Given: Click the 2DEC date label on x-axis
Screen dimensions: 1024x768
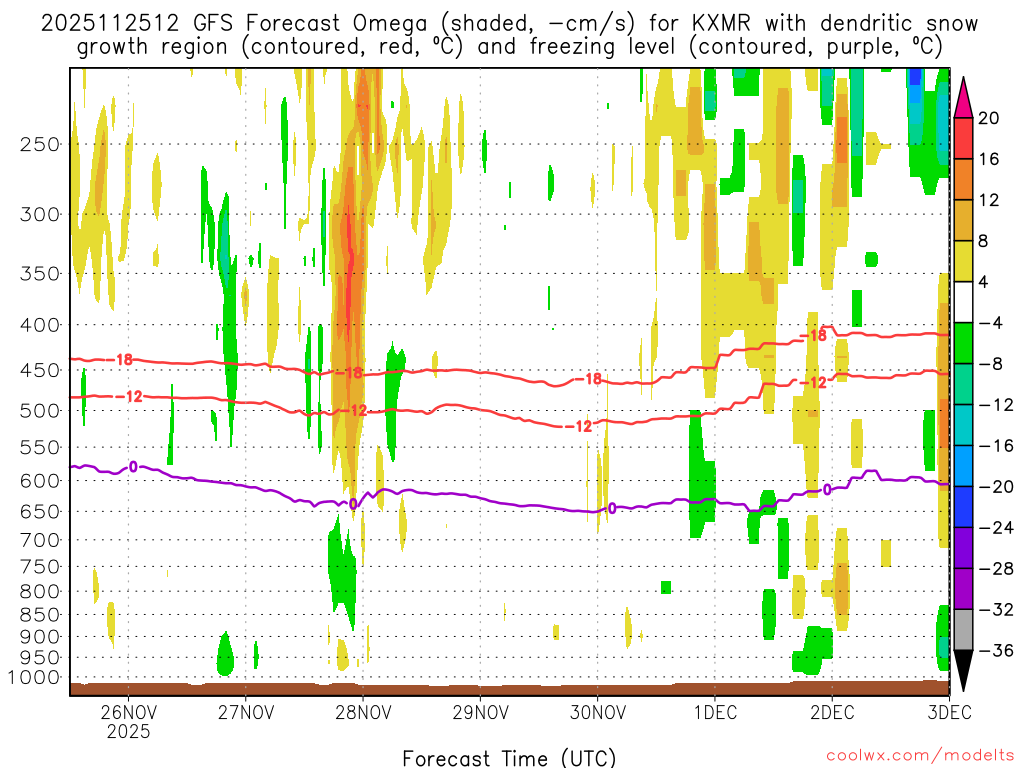Looking at the screenshot, I should tap(832, 712).
